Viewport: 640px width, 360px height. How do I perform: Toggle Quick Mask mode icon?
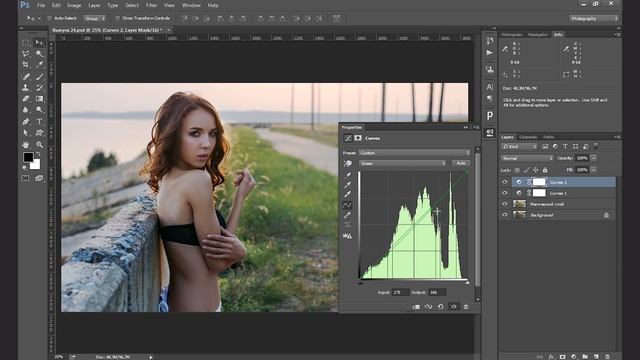(25, 178)
